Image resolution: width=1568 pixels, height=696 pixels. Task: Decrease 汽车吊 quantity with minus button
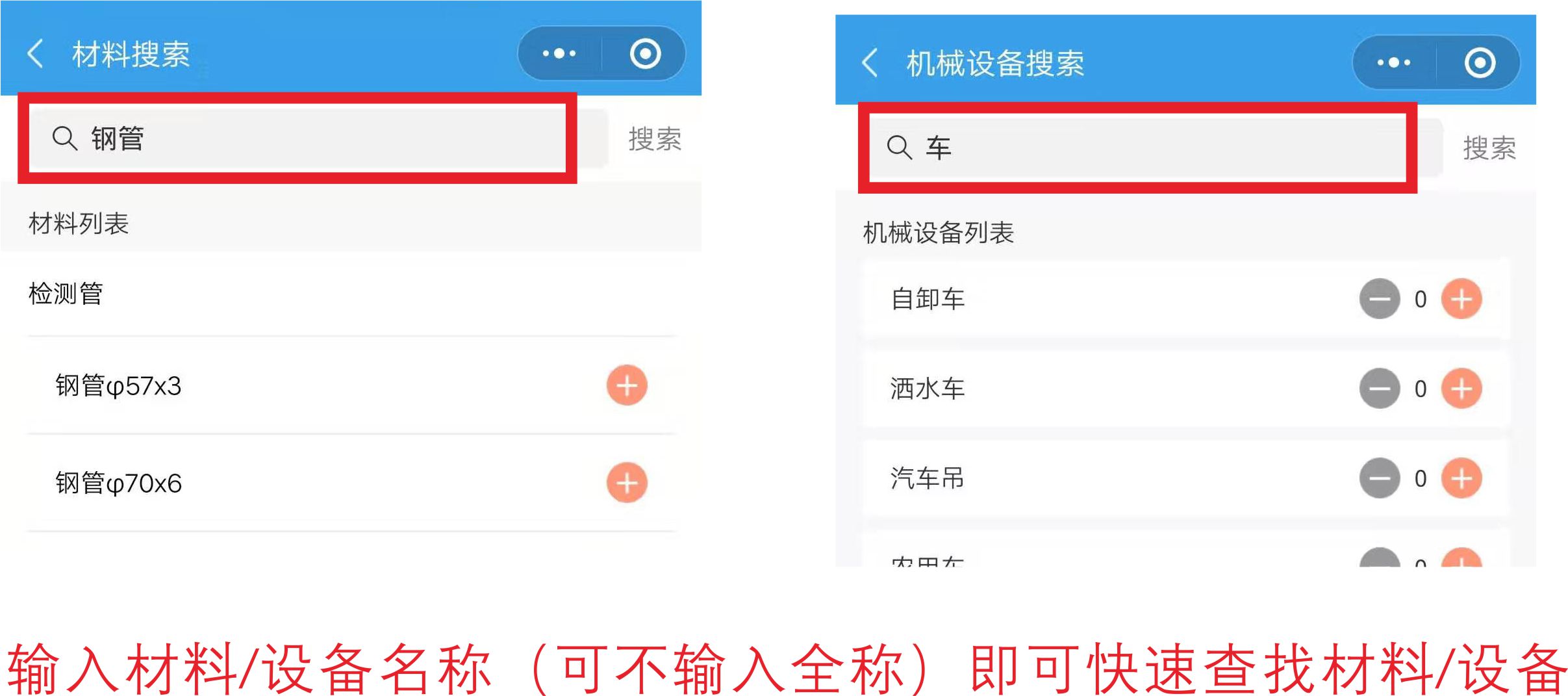[x=1380, y=478]
